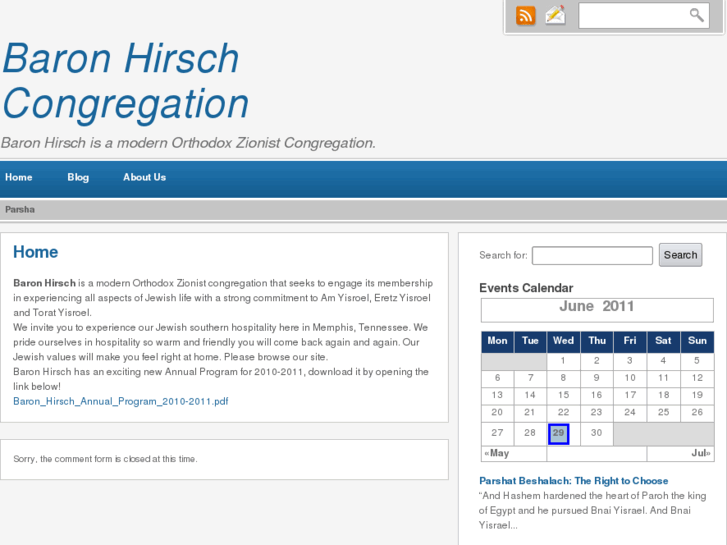Image resolution: width=727 pixels, height=545 pixels.
Task: Click calendar date 30
Action: (x=596, y=433)
